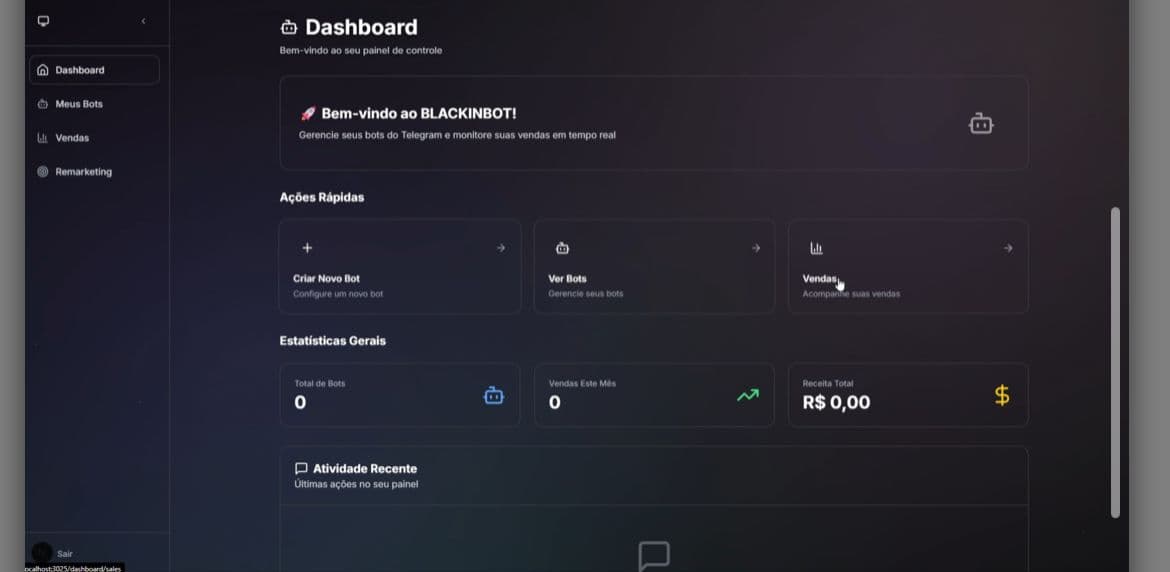Click the target icon beside Remarketing

pyautogui.click(x=43, y=172)
